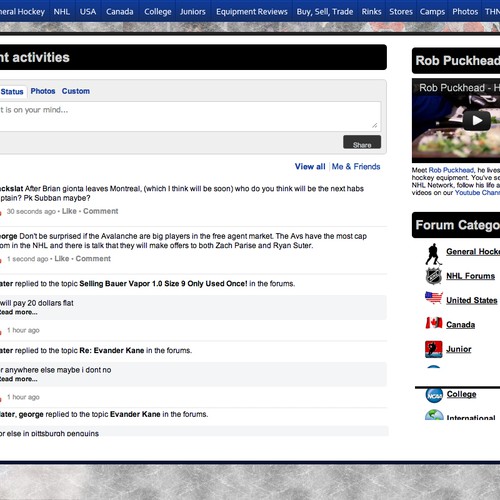
Task: Open the United States forum category
Action: (472, 300)
